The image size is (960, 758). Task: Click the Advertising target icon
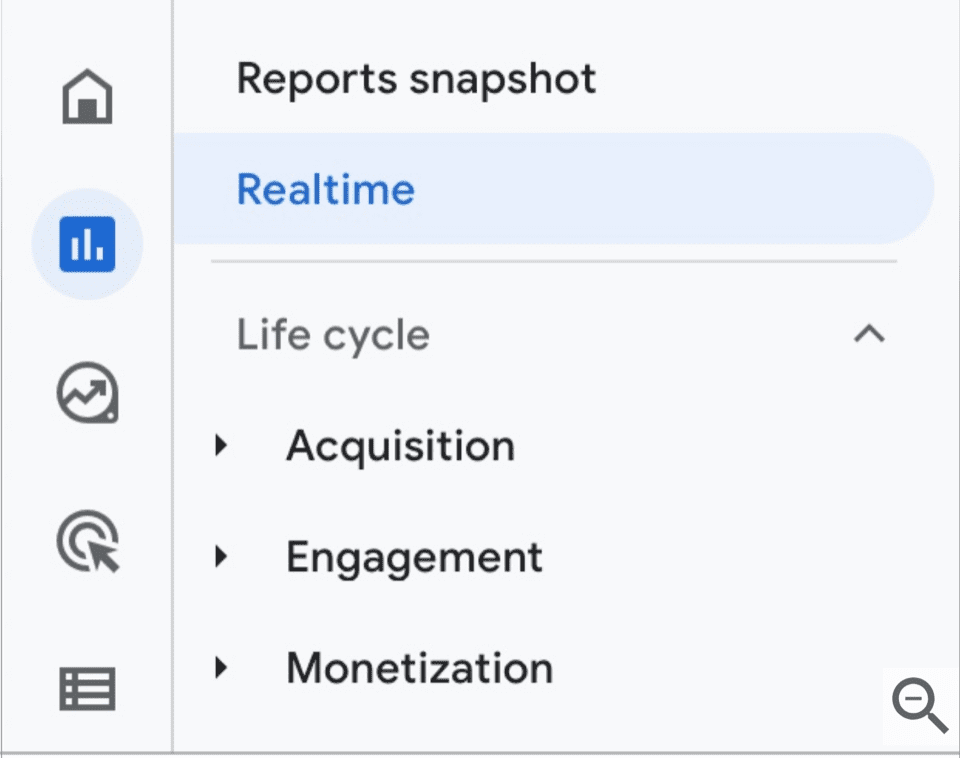point(88,541)
